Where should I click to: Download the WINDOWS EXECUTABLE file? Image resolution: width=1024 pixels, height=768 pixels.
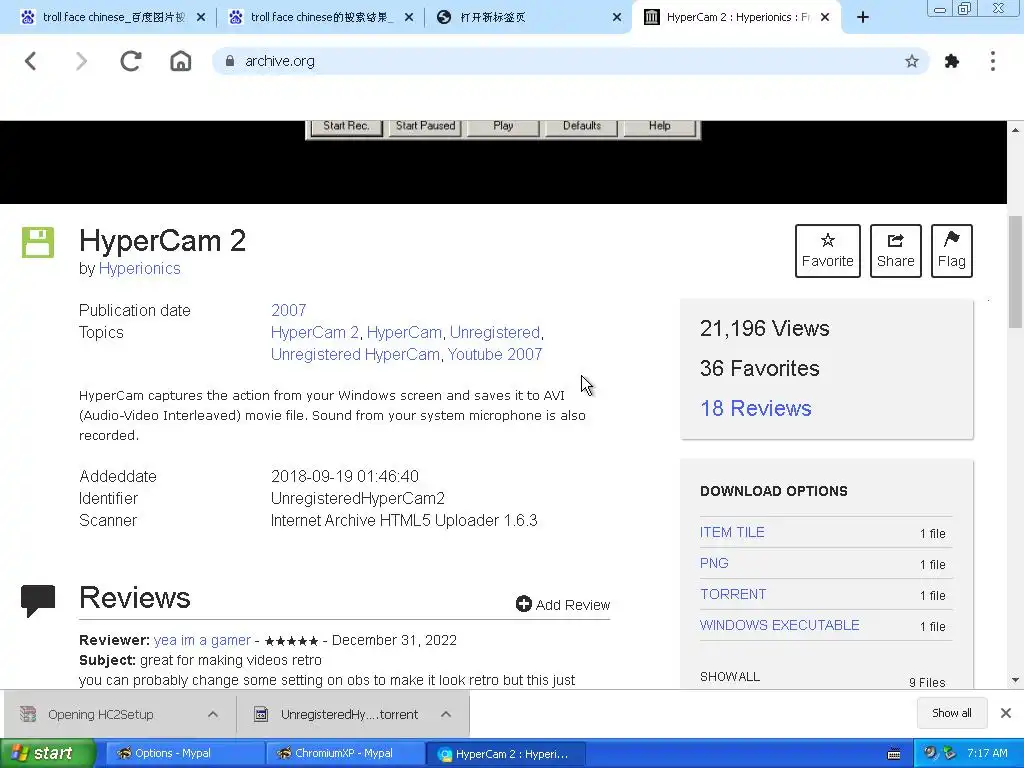coord(779,625)
